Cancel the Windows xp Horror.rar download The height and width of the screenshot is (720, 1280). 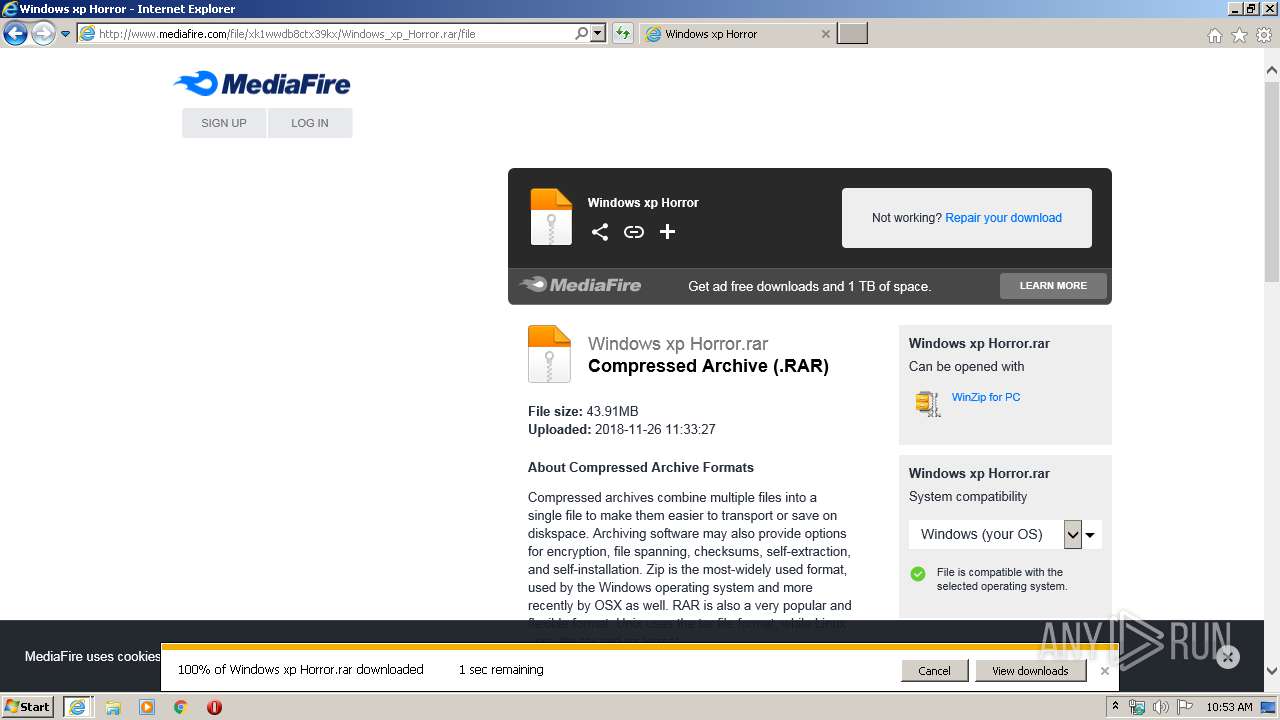point(934,671)
